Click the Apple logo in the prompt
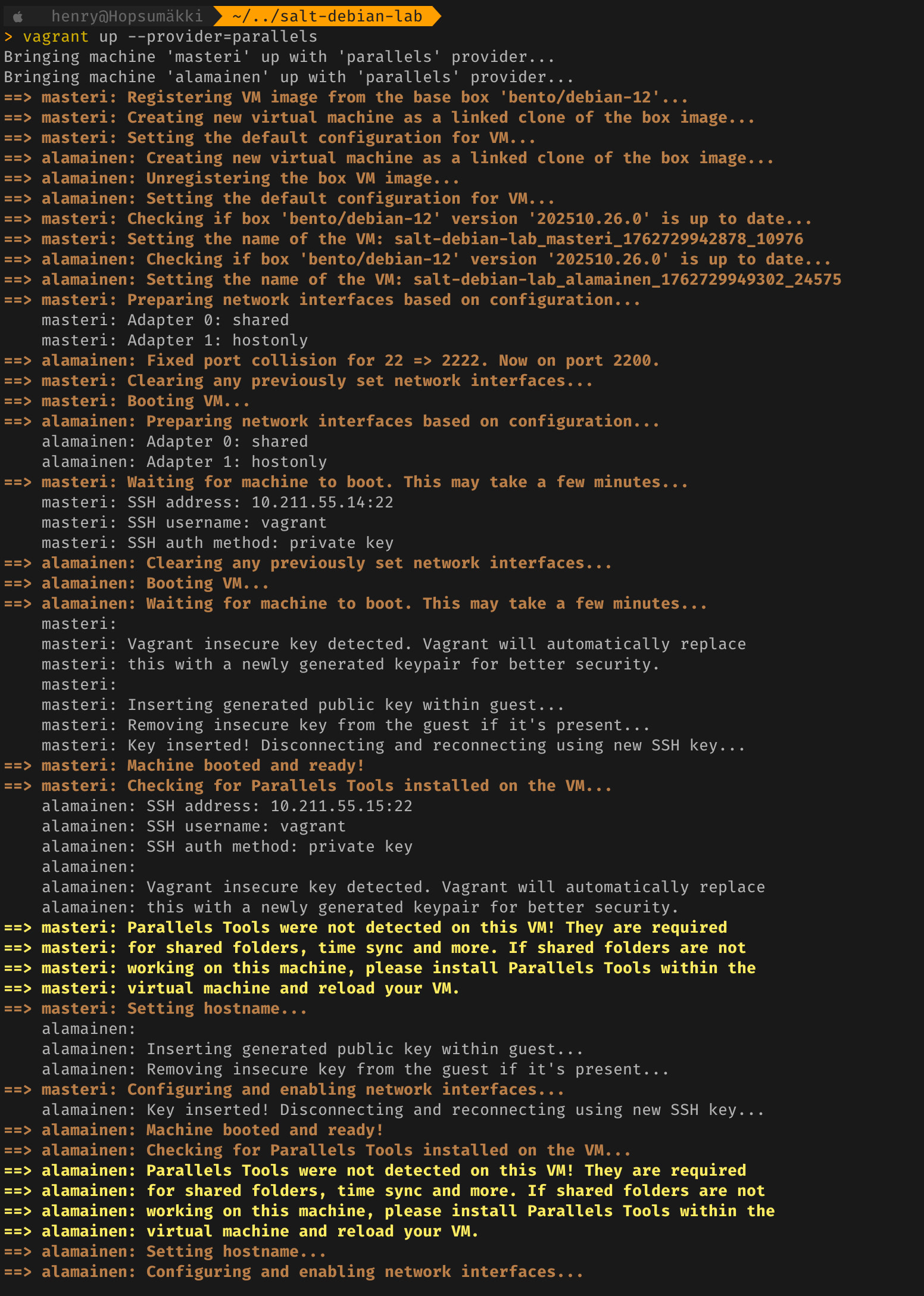This screenshot has height=1296, width=924. [x=18, y=17]
